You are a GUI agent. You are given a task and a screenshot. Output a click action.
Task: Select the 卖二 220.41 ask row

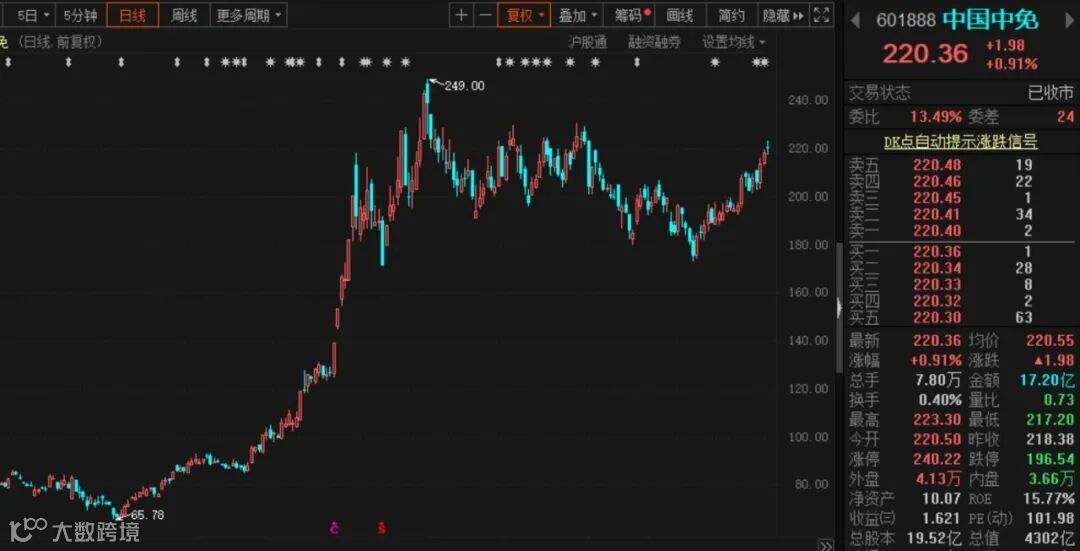click(x=961, y=214)
